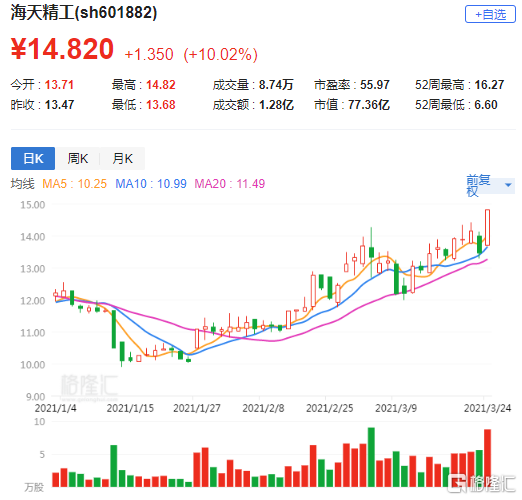The height and width of the screenshot is (500, 522).
Task: Open the 前复权 adjustment dropdown
Action: [x=490, y=185]
